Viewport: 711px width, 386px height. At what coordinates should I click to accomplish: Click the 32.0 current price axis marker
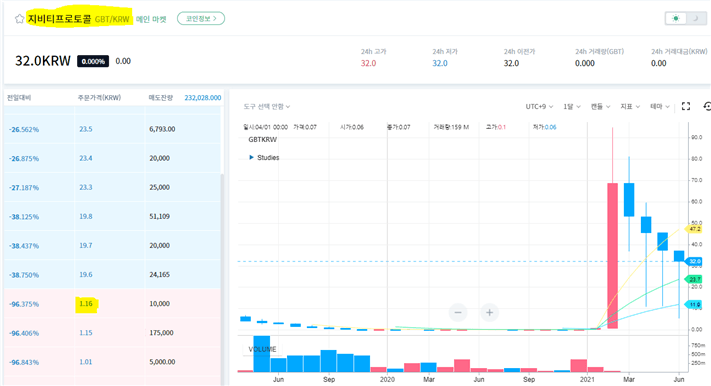694,261
